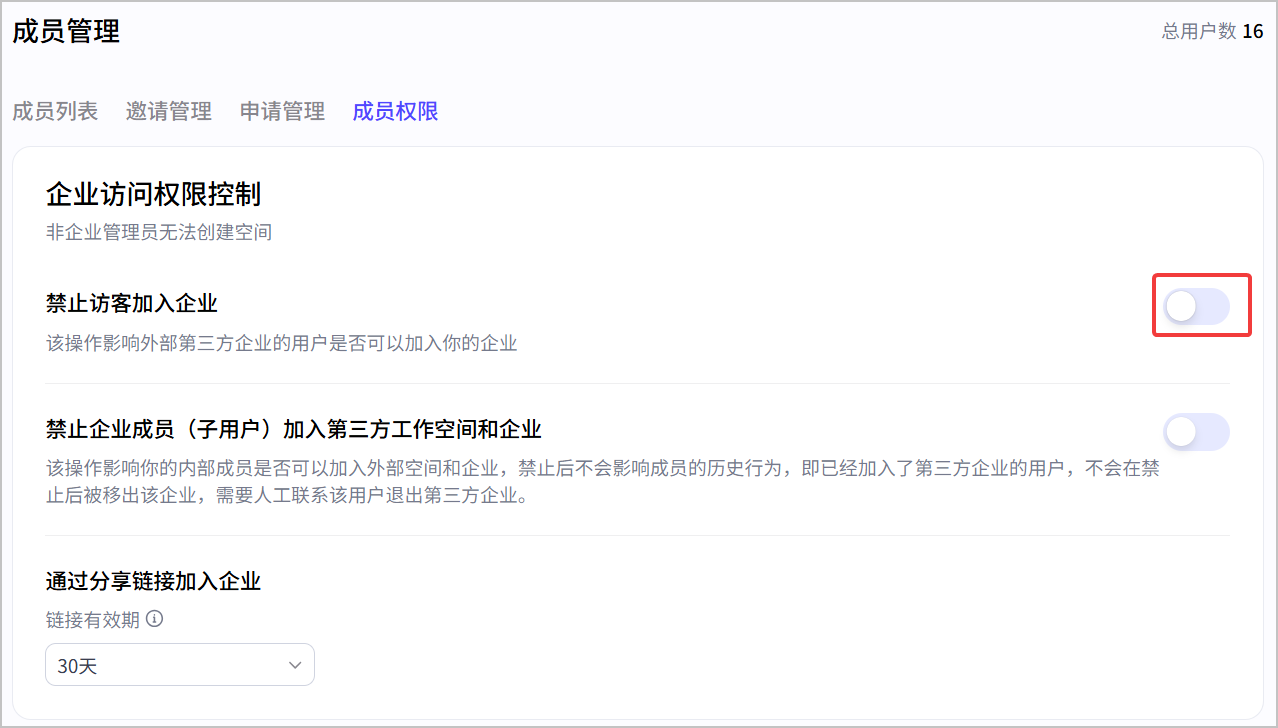Open the 邀请管理 tab
The width and height of the screenshot is (1278, 728).
169,111
